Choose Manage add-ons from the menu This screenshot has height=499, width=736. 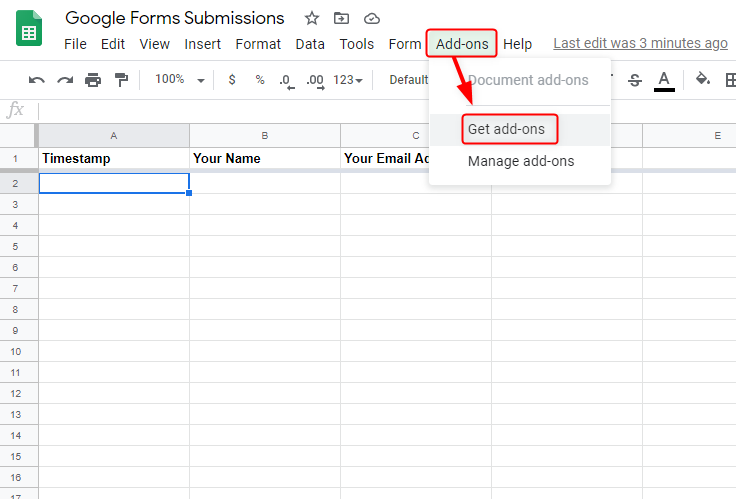point(520,161)
